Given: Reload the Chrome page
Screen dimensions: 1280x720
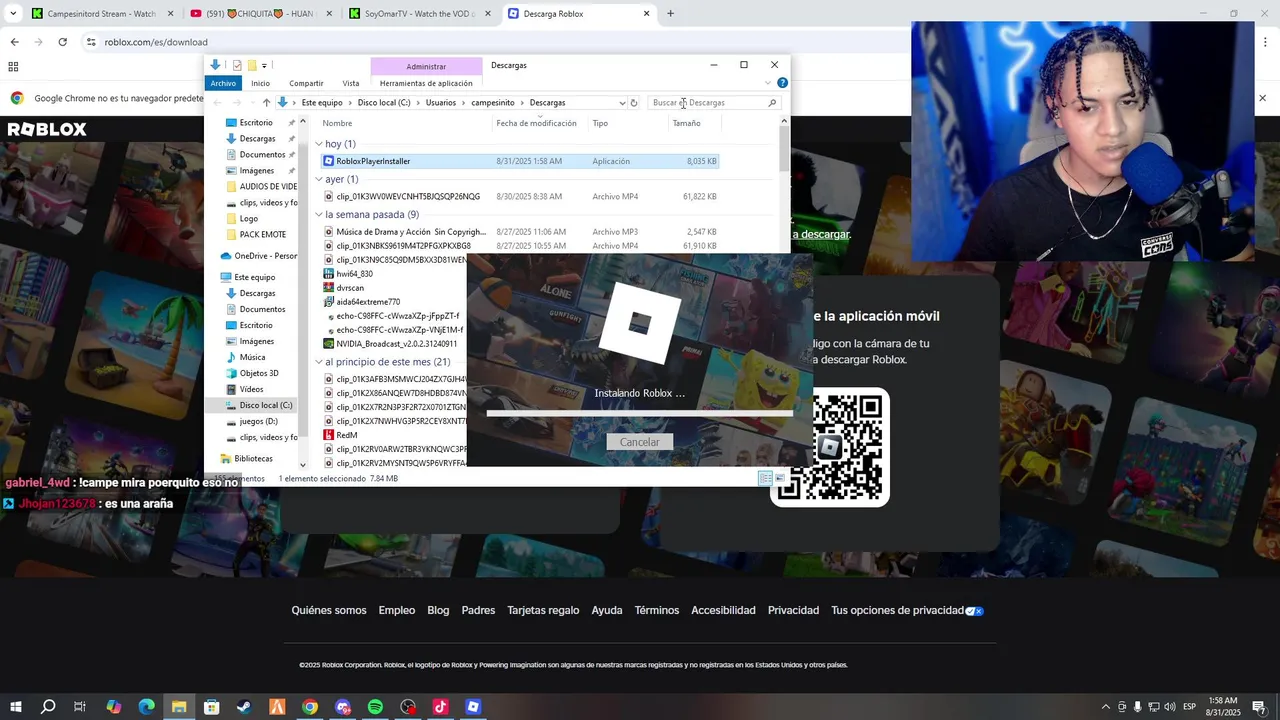Looking at the screenshot, I should (62, 42).
